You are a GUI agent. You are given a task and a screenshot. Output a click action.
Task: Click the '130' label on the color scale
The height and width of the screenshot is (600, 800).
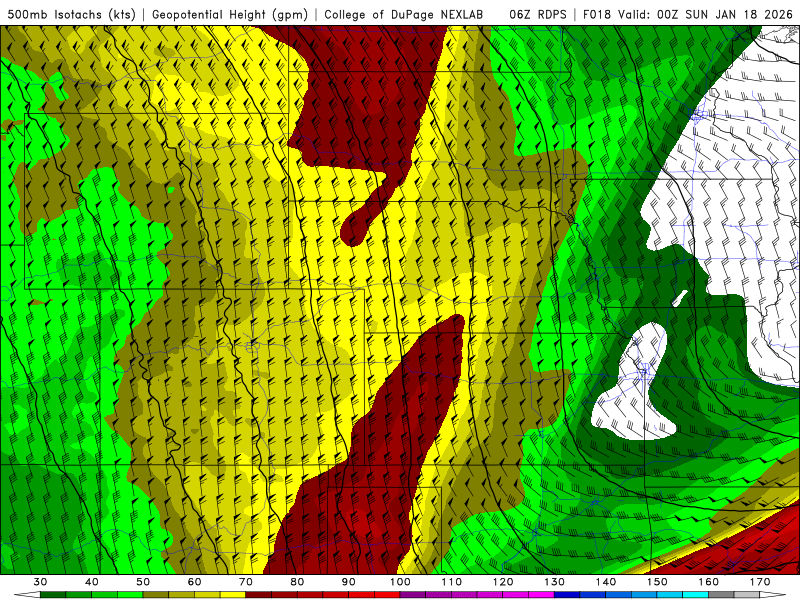pos(555,582)
